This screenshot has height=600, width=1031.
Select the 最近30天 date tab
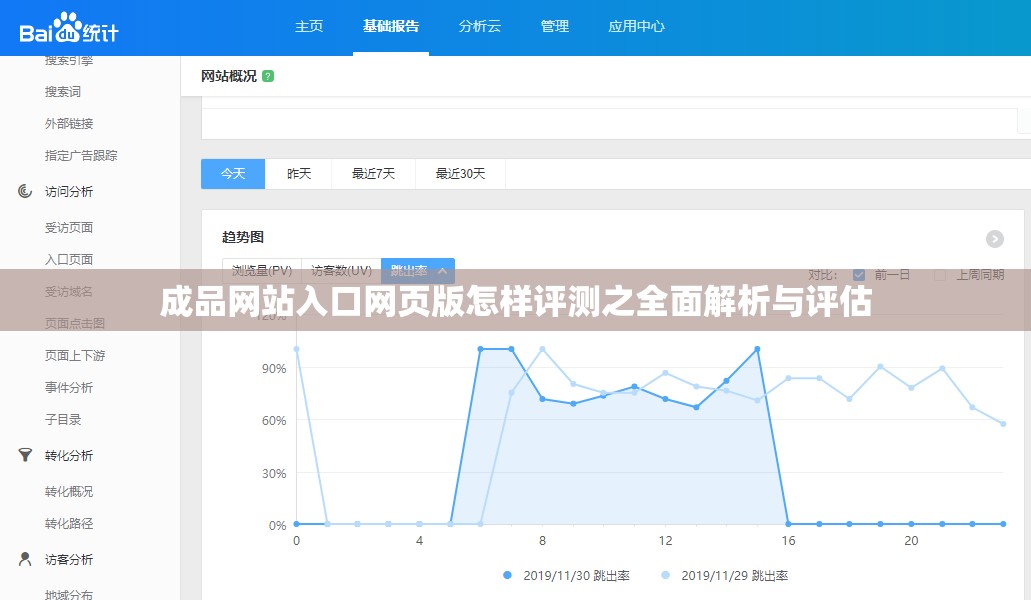(460, 173)
